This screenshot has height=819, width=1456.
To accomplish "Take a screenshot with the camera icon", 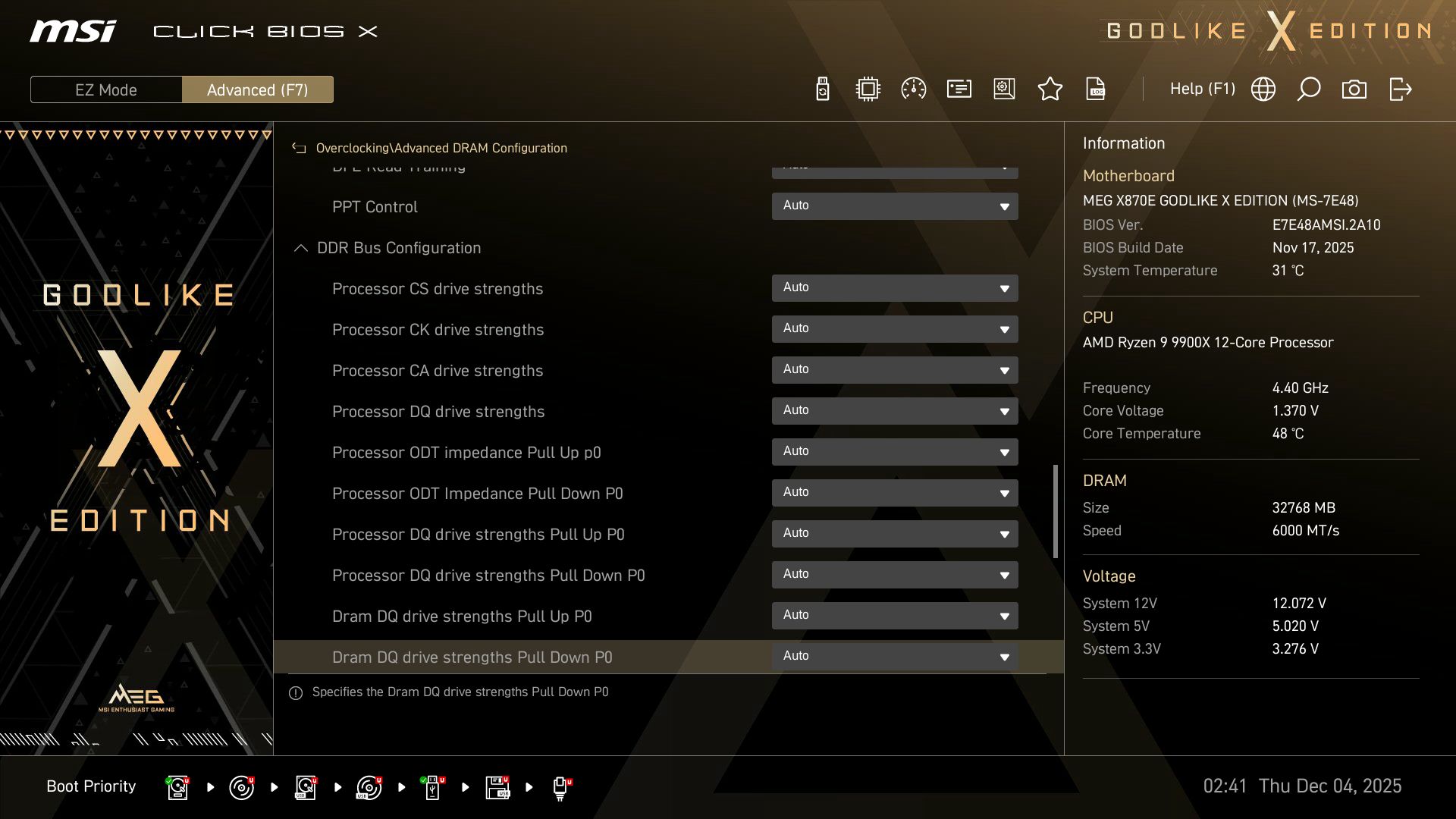I will pos(1355,89).
